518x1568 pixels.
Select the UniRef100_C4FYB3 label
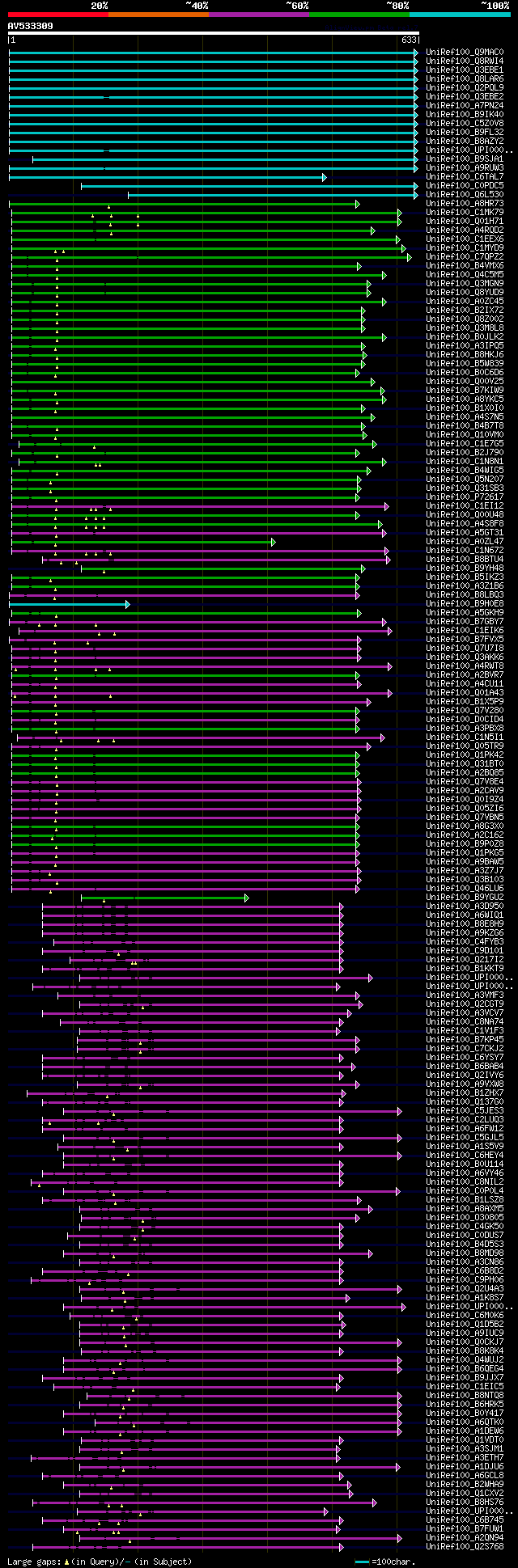[465, 942]
